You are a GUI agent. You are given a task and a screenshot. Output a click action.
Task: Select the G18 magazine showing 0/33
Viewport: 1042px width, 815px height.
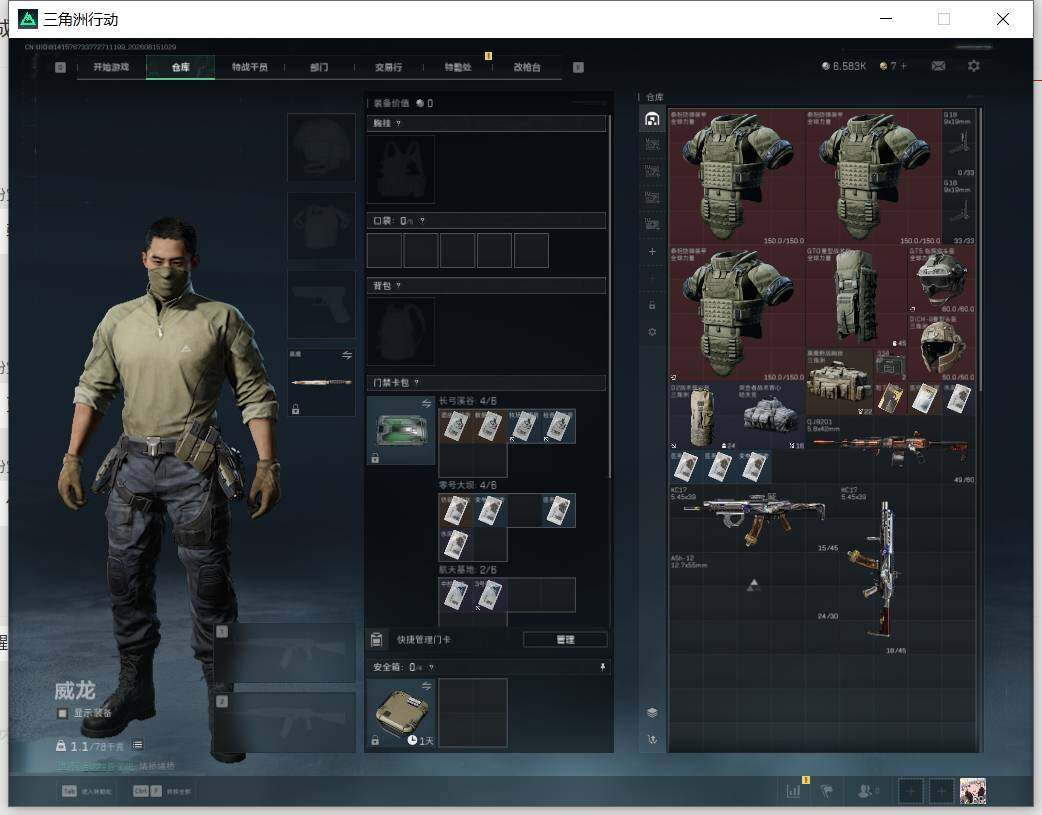[x=959, y=143]
